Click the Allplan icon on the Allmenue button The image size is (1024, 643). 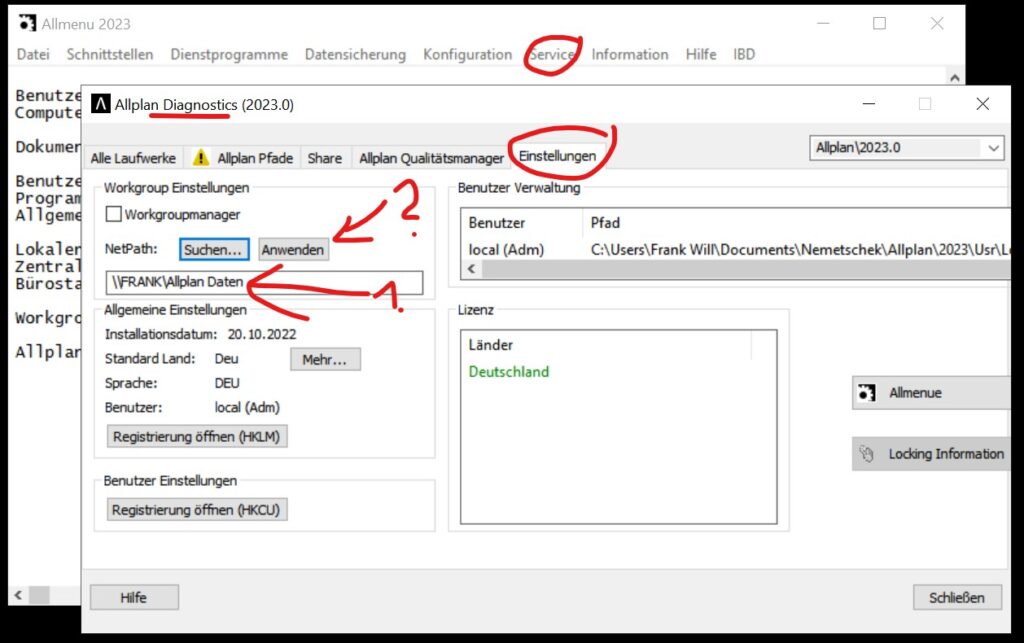click(867, 392)
